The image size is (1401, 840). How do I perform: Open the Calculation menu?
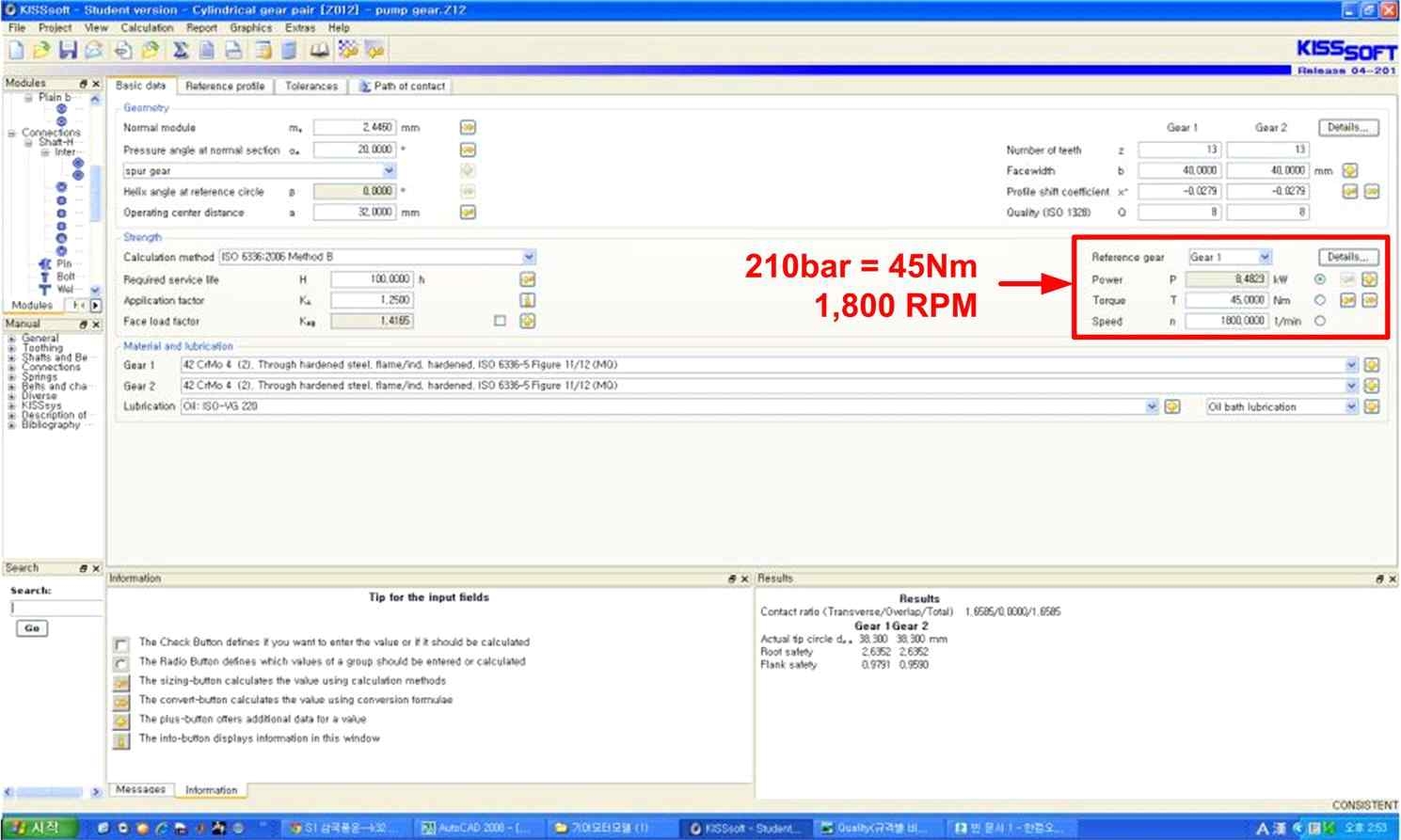coord(147,27)
